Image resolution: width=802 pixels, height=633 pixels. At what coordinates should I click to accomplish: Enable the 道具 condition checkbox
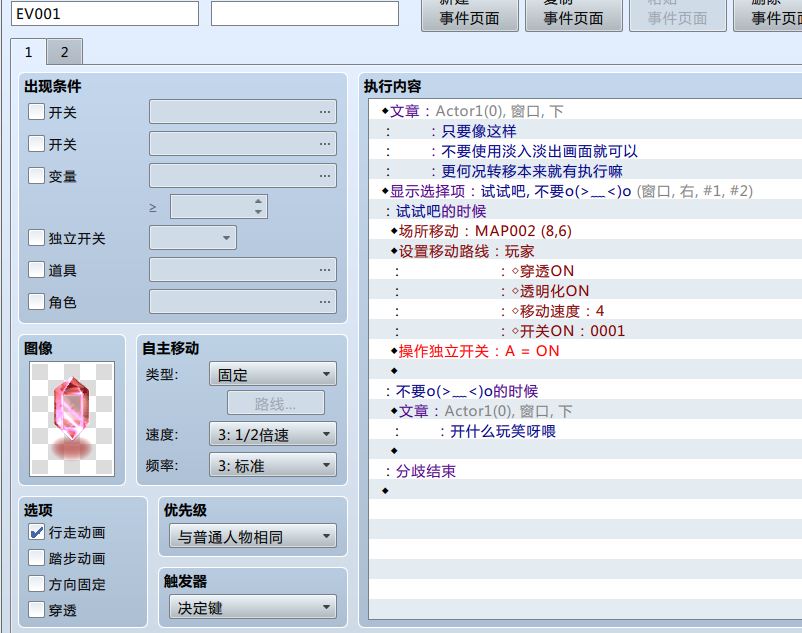(x=36, y=269)
